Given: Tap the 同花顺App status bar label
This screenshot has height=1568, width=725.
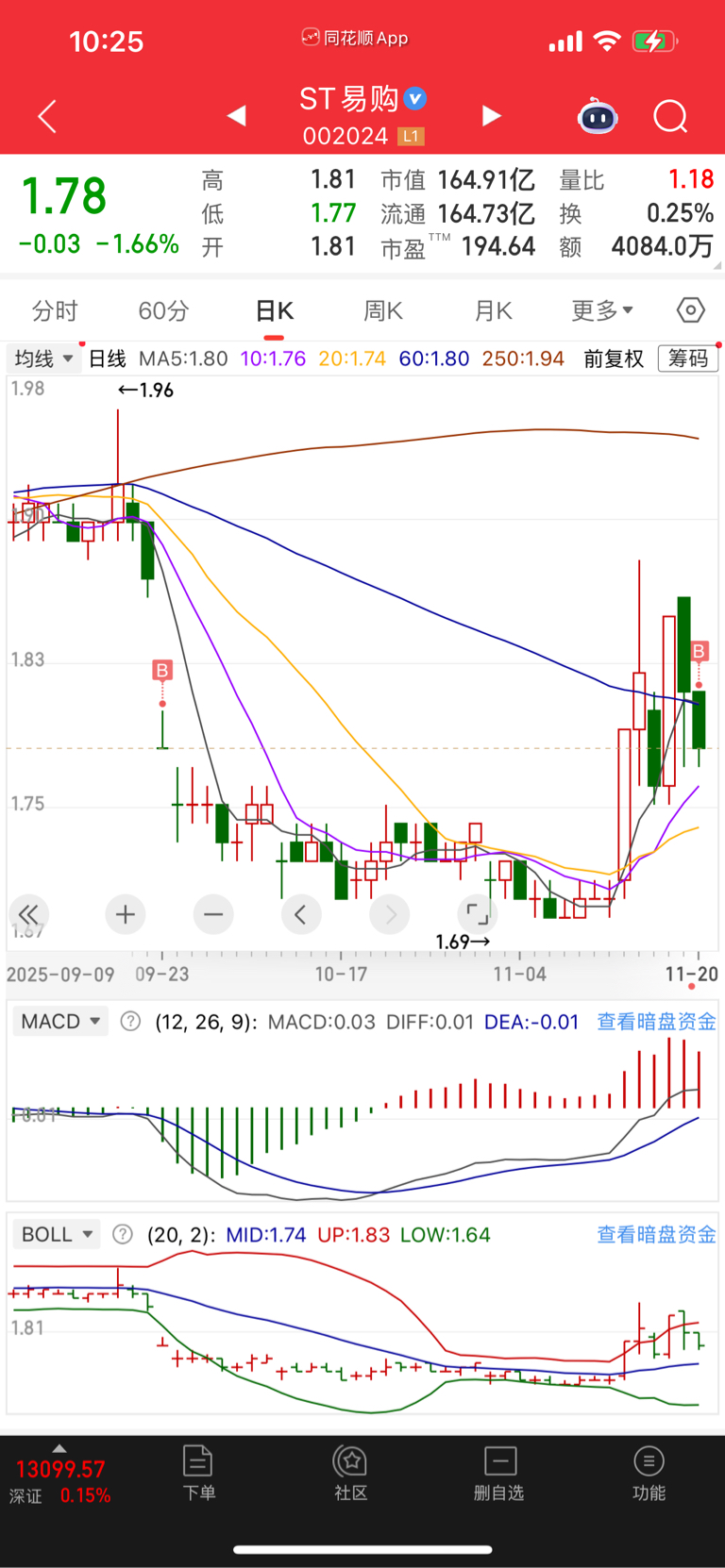Looking at the screenshot, I should [x=355, y=38].
